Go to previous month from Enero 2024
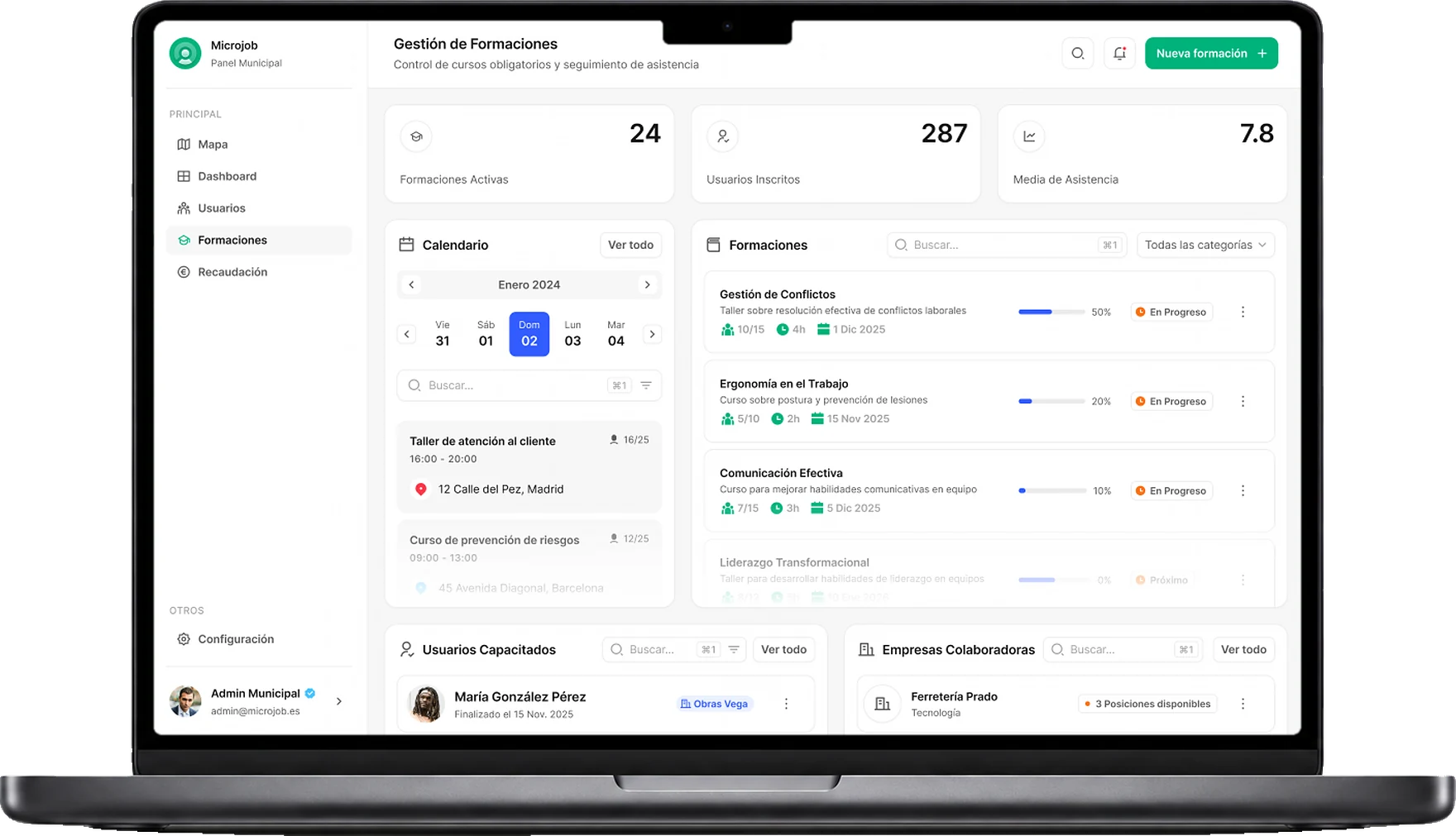This screenshot has height=836, width=1456. click(x=411, y=284)
